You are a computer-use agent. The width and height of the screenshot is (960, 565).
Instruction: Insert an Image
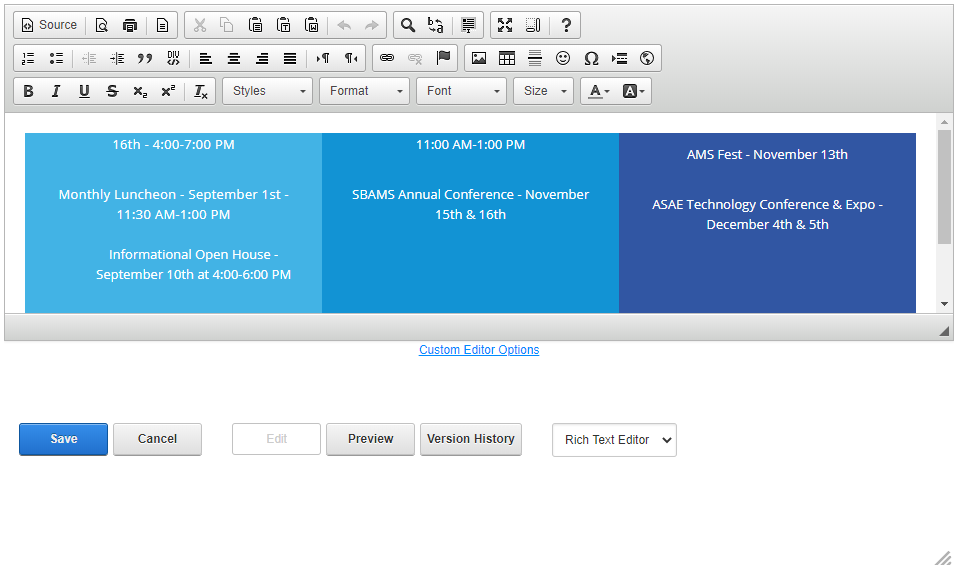click(x=479, y=58)
